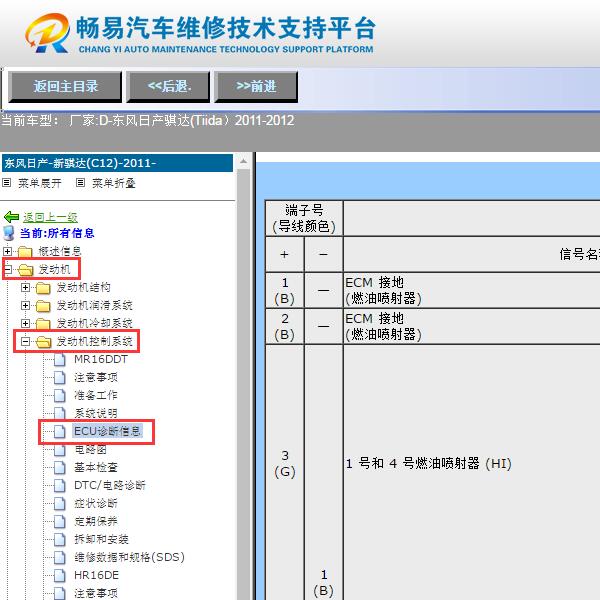Click the 返回上一级 link
The height and width of the screenshot is (600, 600).
tap(50, 217)
